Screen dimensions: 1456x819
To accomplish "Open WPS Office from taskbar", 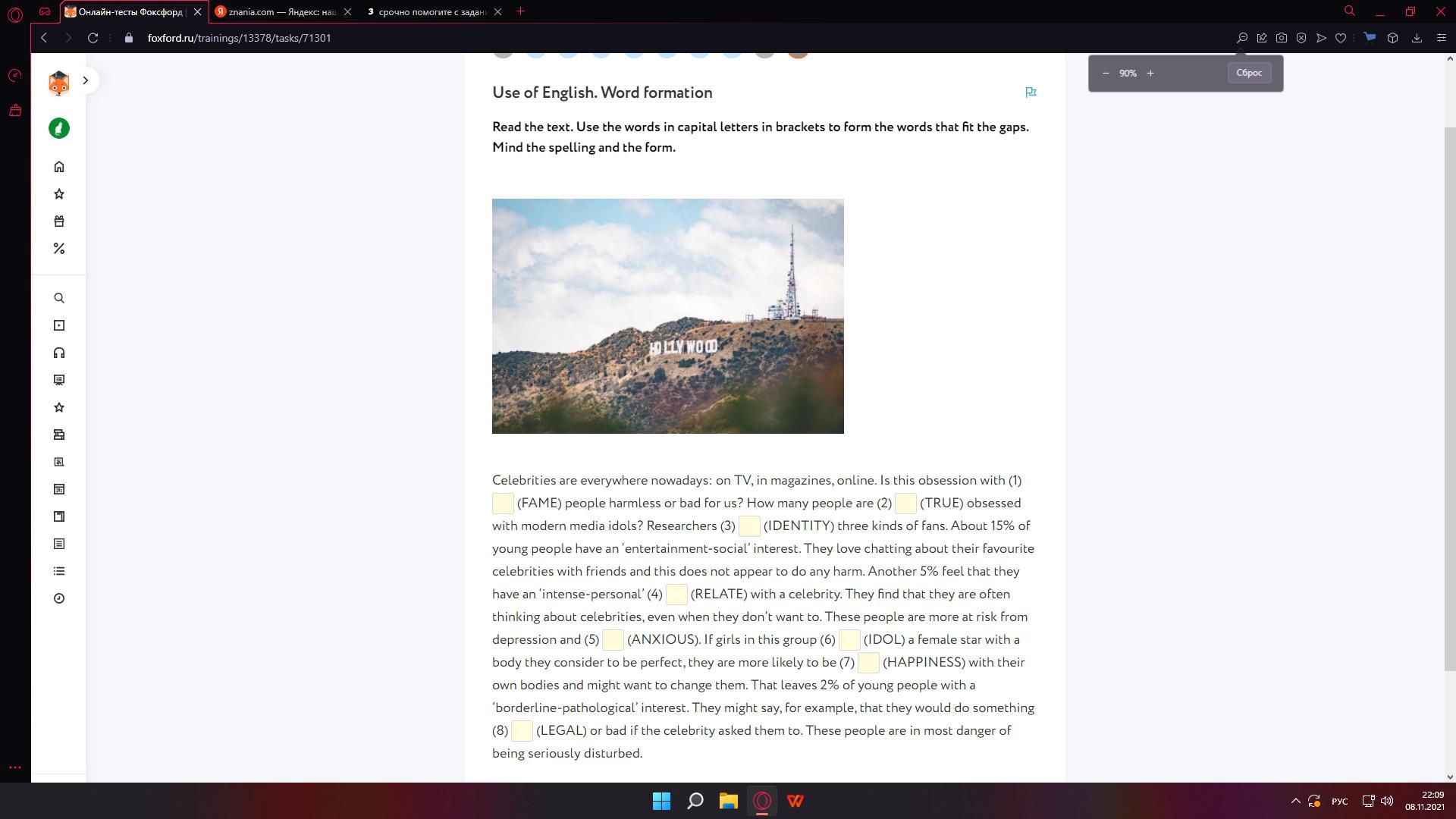I will (x=795, y=801).
